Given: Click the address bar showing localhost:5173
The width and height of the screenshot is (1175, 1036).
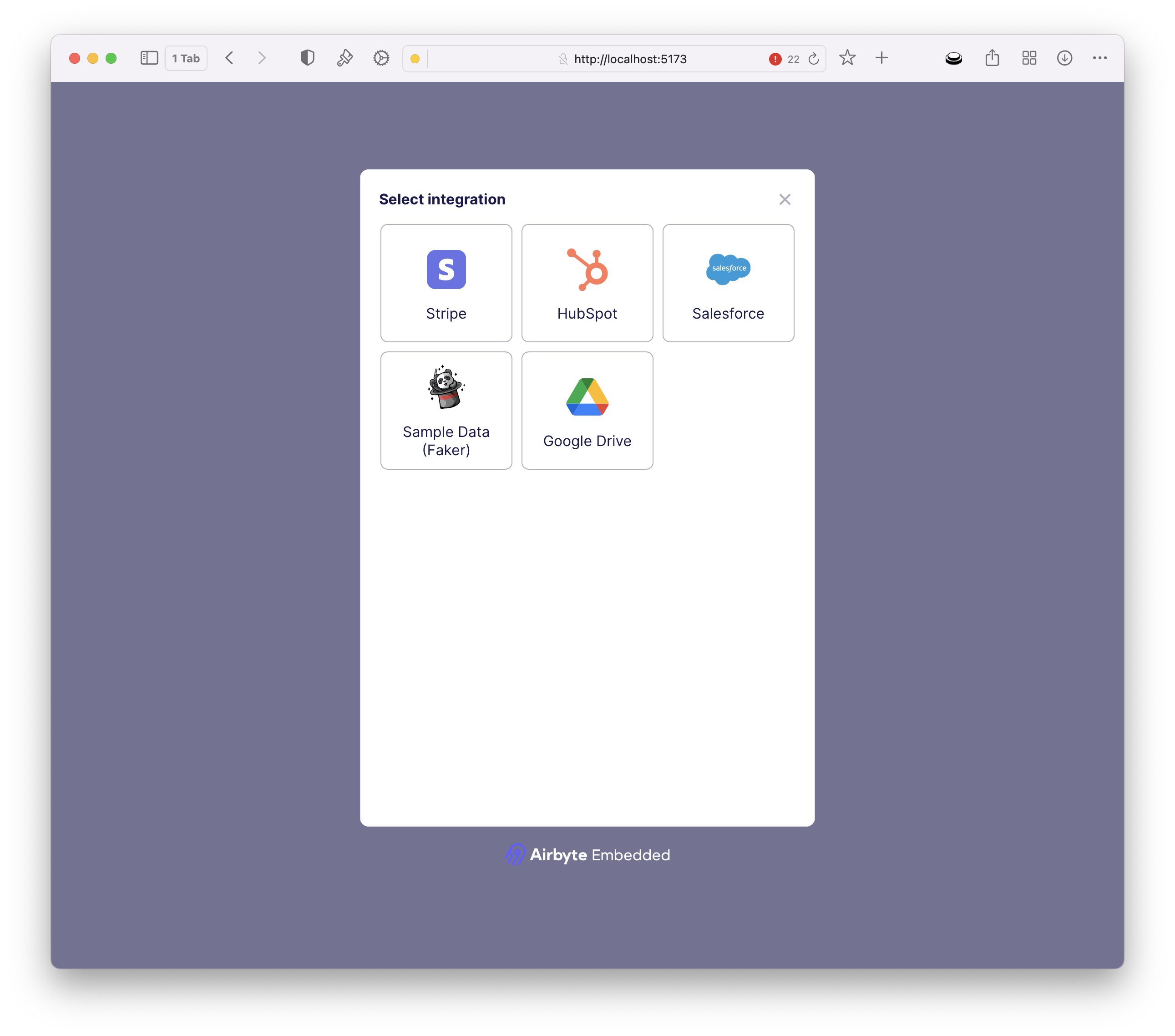Looking at the screenshot, I should pos(630,59).
